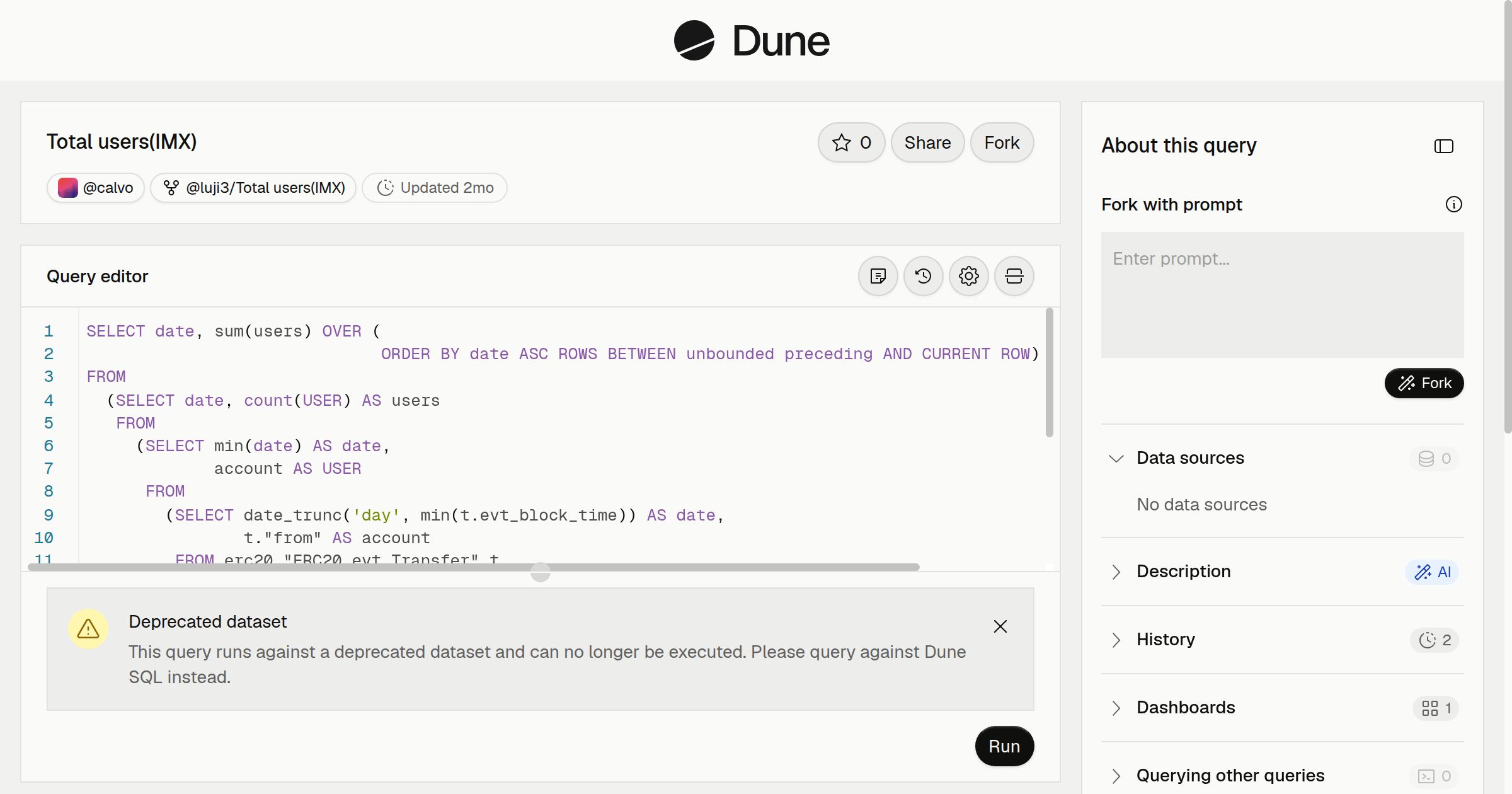This screenshot has height=794, width=1512.
Task: Dismiss the Deprecated dataset warning
Action: [x=1000, y=626]
